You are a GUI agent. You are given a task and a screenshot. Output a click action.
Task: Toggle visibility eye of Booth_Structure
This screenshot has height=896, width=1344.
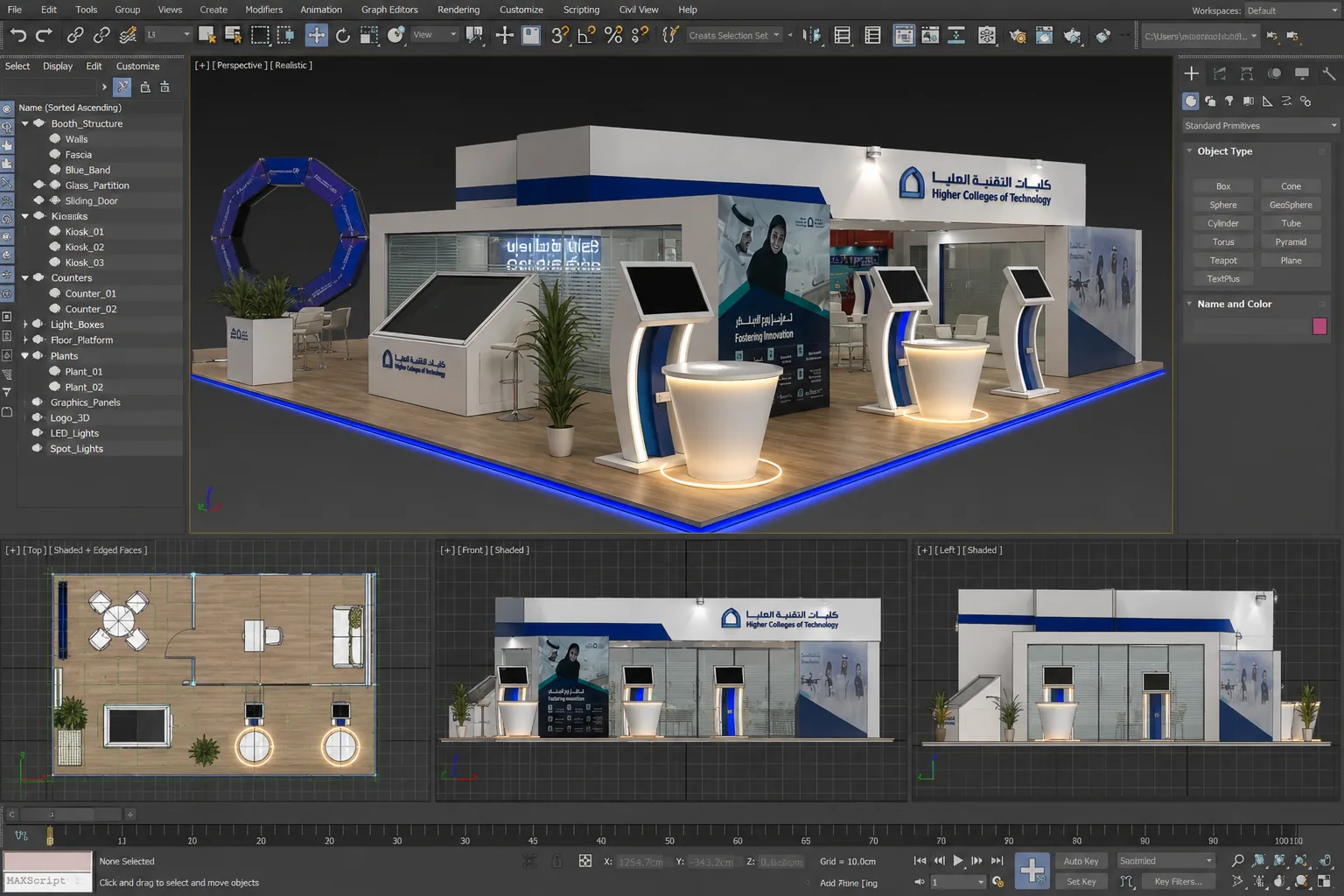point(39,123)
